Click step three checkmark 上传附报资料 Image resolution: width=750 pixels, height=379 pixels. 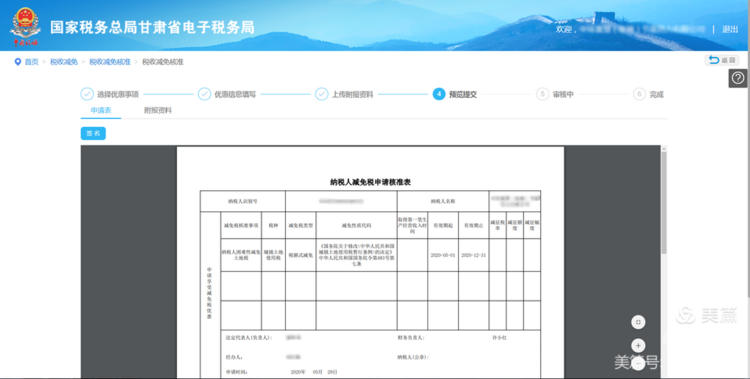pos(321,94)
